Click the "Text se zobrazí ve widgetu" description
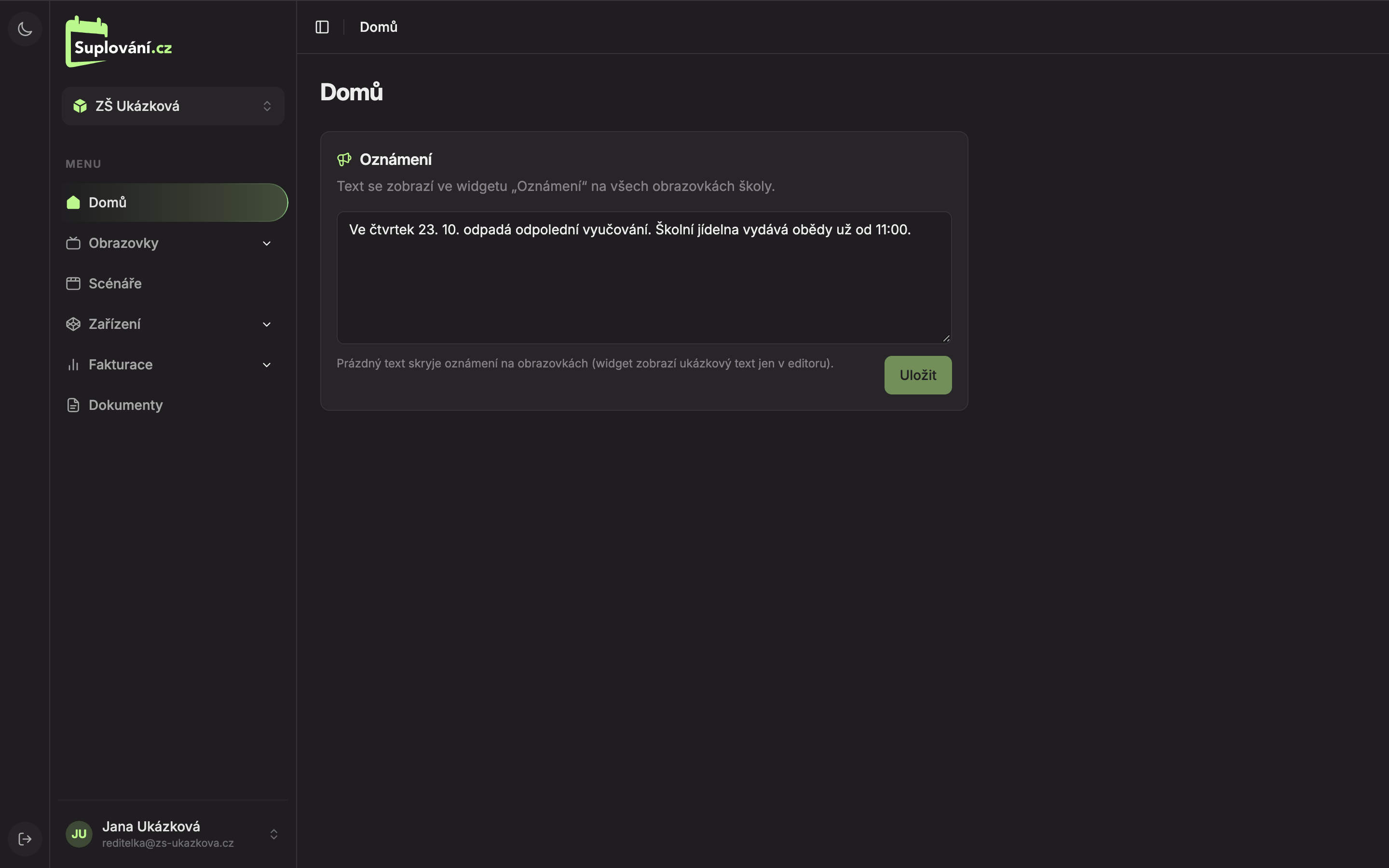1389x868 pixels. click(x=556, y=187)
